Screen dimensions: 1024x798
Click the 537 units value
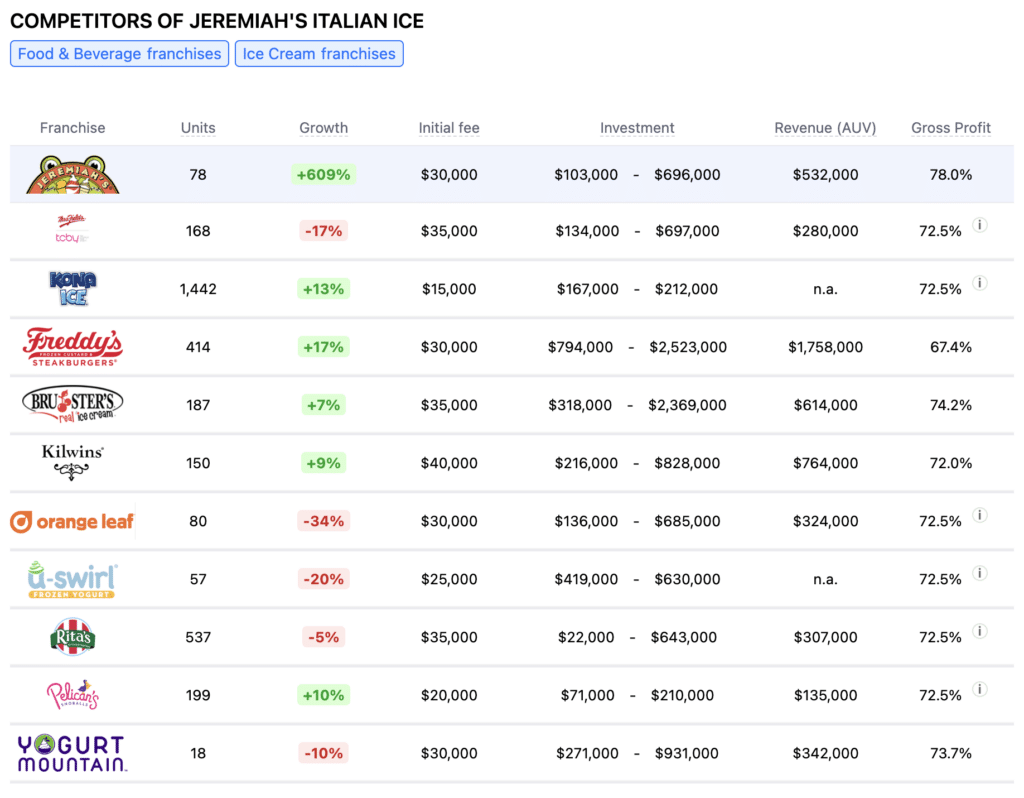198,637
